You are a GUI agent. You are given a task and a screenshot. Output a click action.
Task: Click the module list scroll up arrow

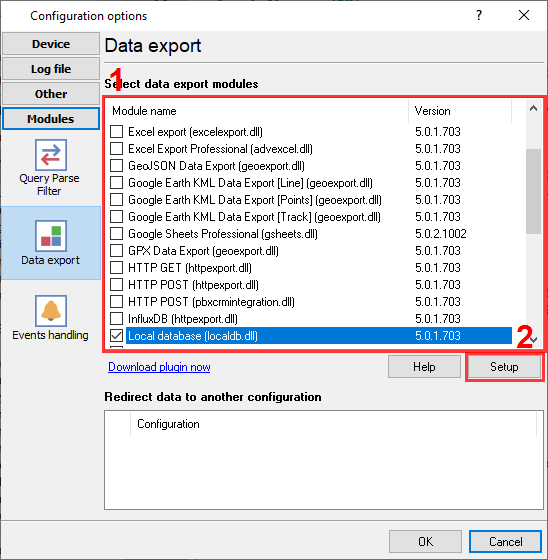coord(533,108)
